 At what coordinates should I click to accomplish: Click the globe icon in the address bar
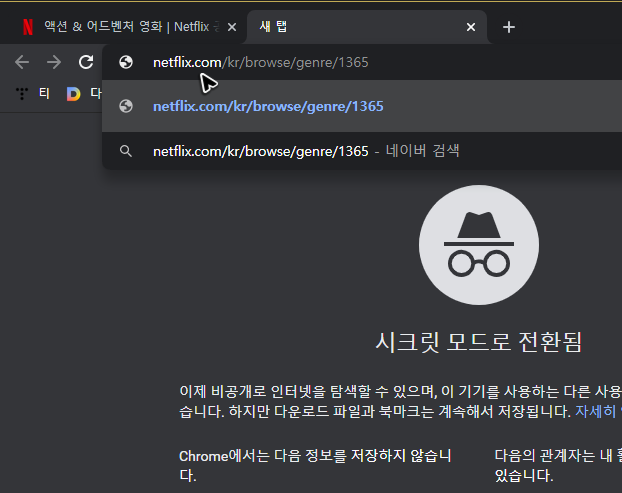(126, 62)
